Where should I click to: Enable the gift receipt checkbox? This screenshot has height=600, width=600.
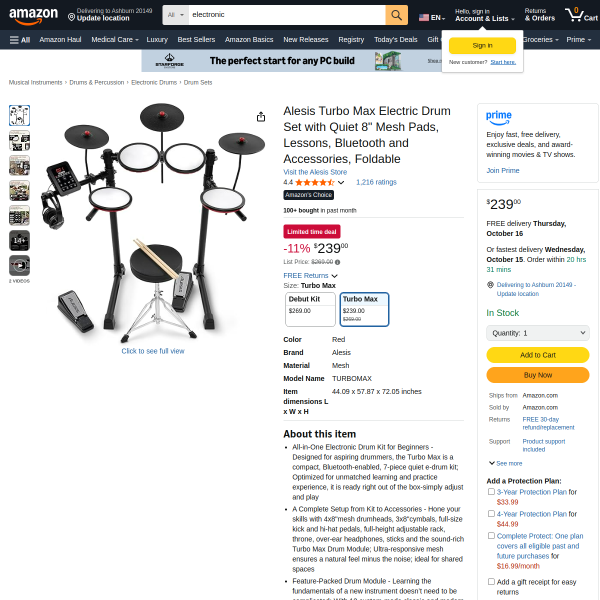[491, 582]
